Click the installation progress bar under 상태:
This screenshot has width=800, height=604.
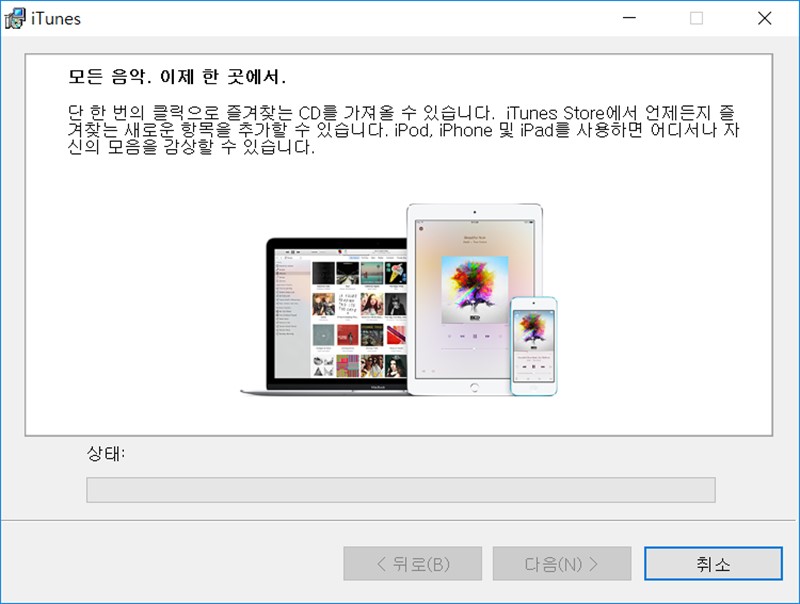401,490
